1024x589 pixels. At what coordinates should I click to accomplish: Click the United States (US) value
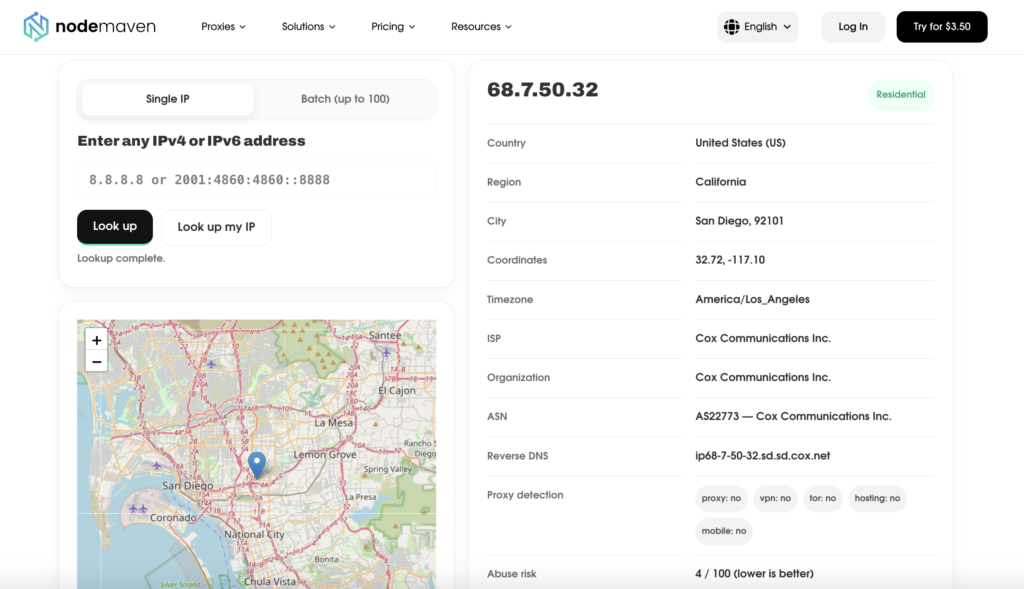[740, 143]
